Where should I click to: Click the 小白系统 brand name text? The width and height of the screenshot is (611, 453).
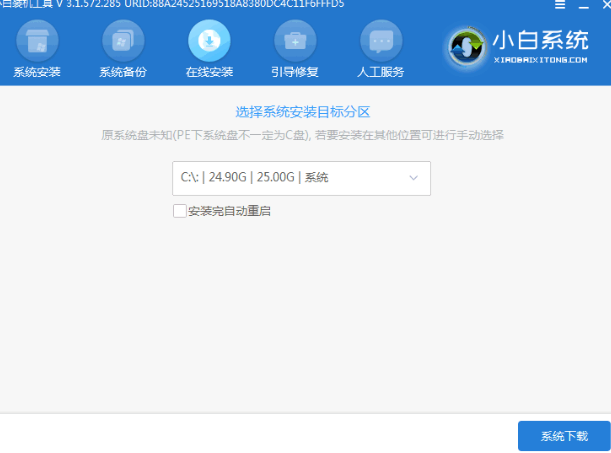(541, 40)
